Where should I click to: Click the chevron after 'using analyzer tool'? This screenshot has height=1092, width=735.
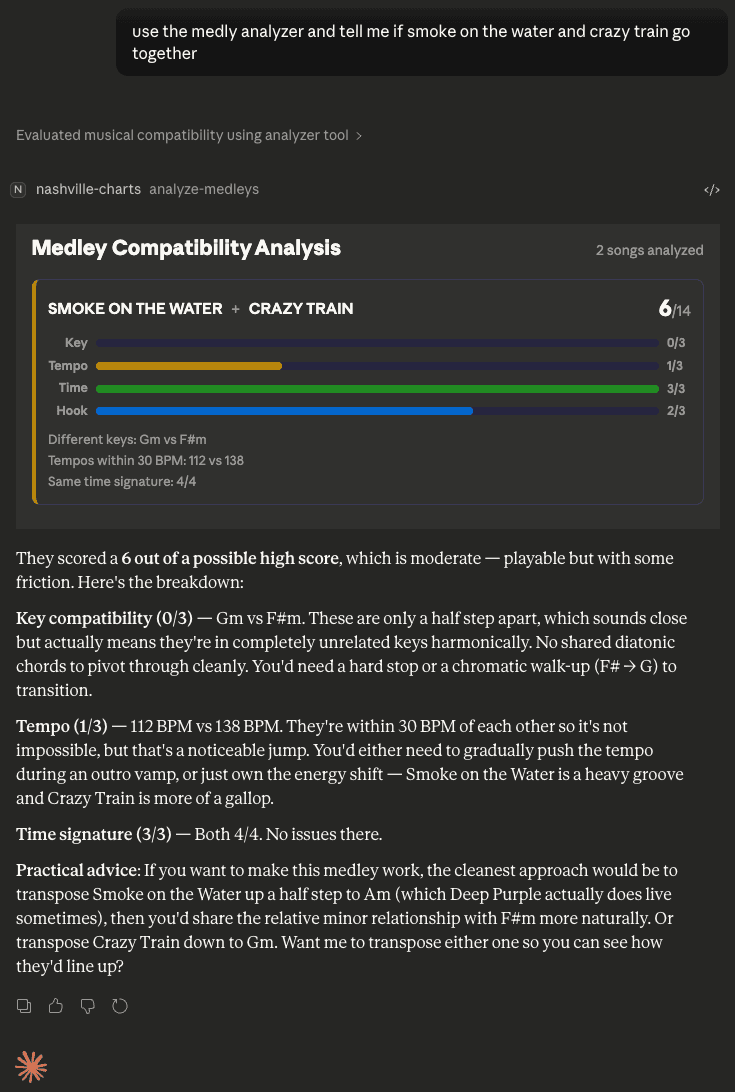tap(359, 136)
